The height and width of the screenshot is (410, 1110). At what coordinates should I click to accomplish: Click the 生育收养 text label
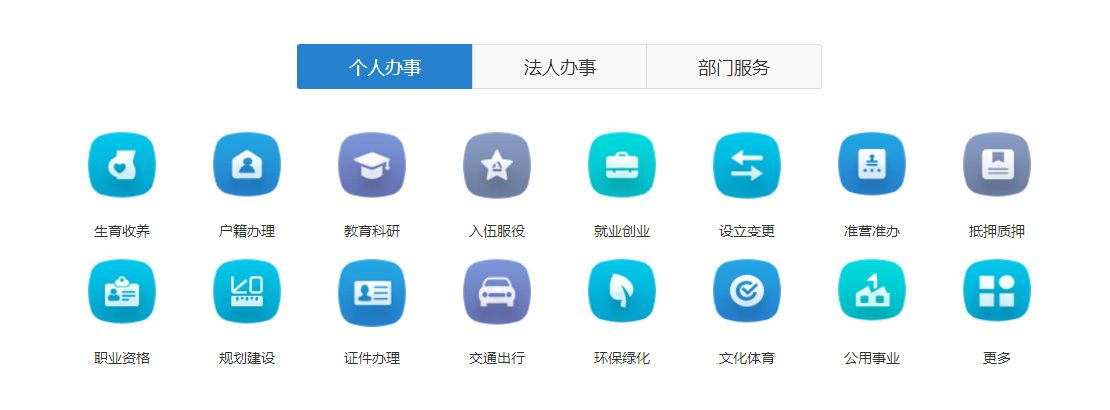click(x=122, y=232)
